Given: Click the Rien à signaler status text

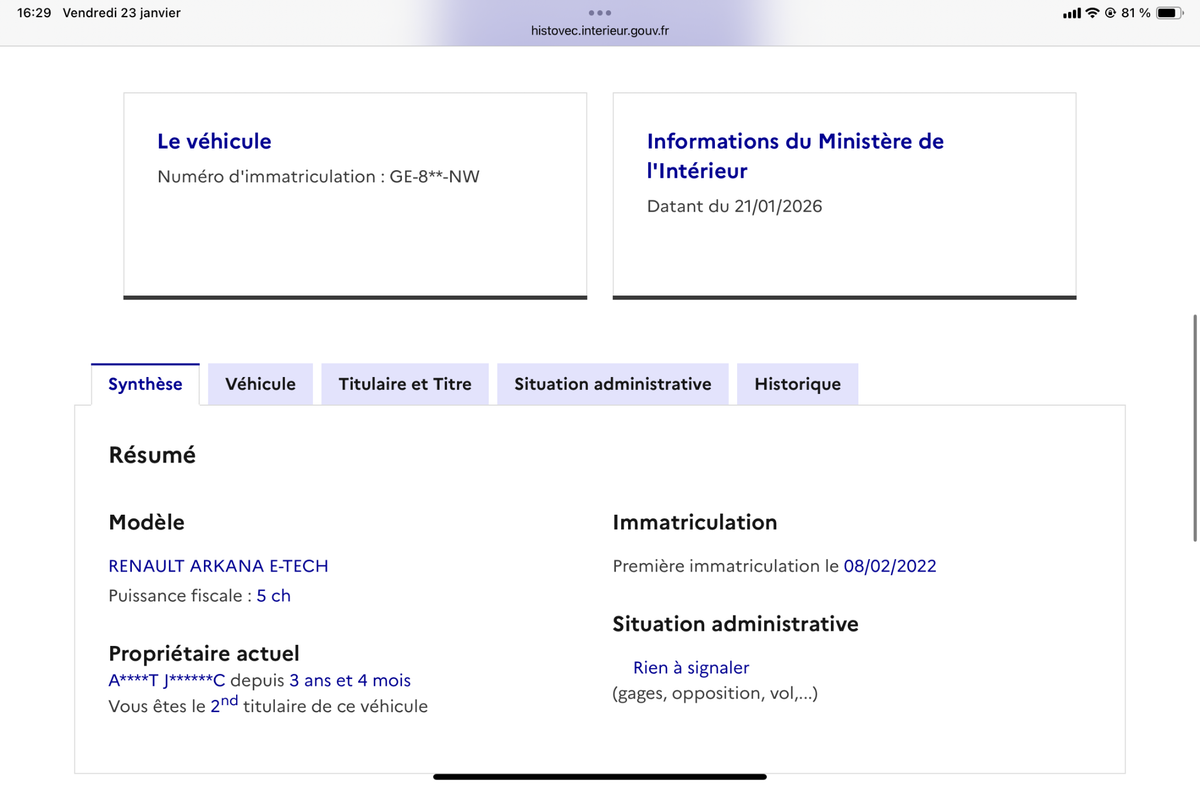Looking at the screenshot, I should [x=691, y=668].
